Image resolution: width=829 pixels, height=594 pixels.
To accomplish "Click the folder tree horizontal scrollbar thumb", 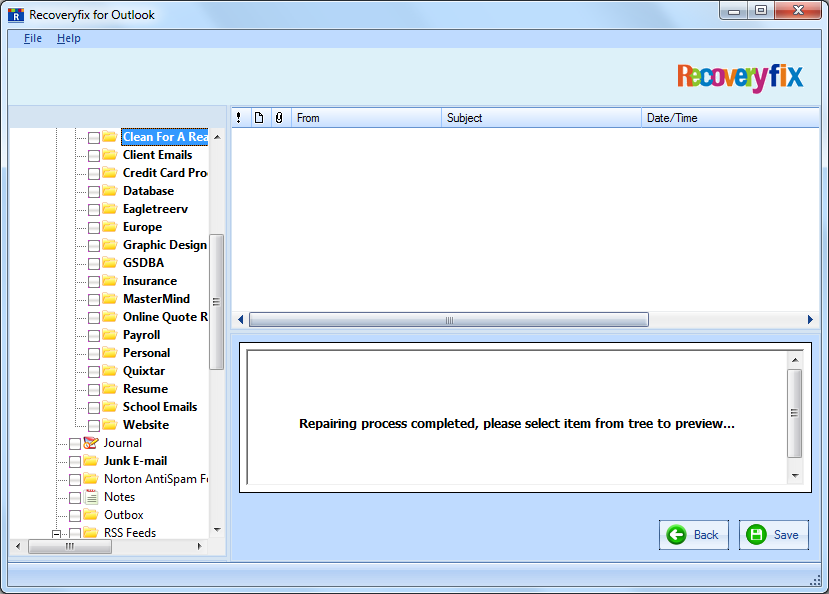I will point(70,546).
